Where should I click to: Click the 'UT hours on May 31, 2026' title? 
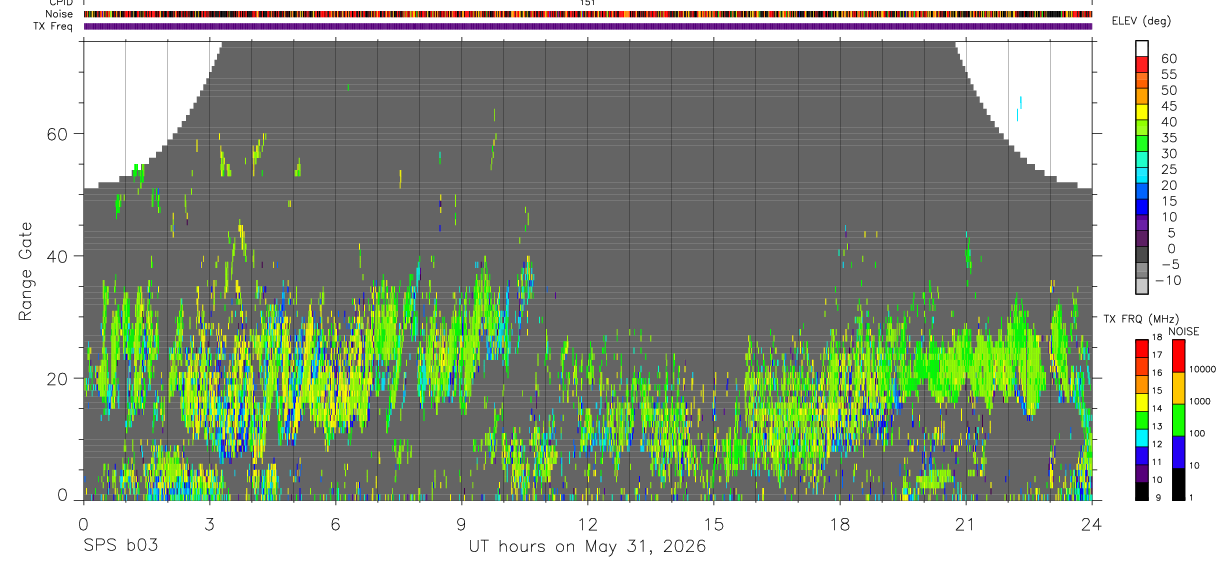[x=588, y=547]
